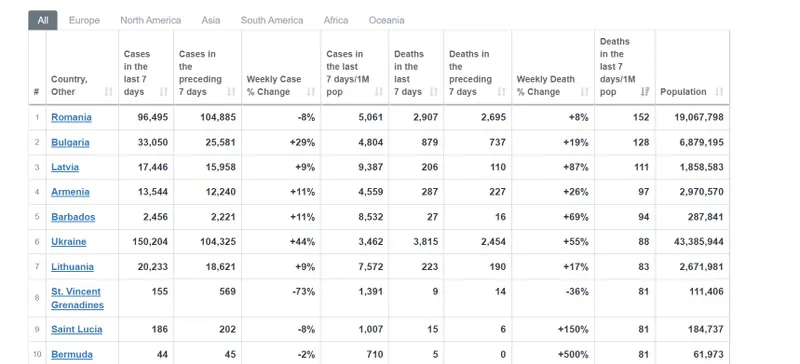Open the Ukraine country link
Image resolution: width=800 pixels, height=364 pixels.
point(69,241)
